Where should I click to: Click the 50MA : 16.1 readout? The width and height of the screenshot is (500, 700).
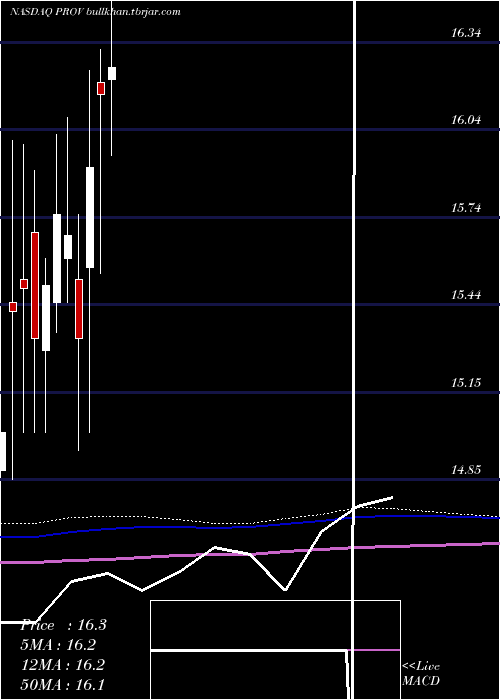point(63,684)
